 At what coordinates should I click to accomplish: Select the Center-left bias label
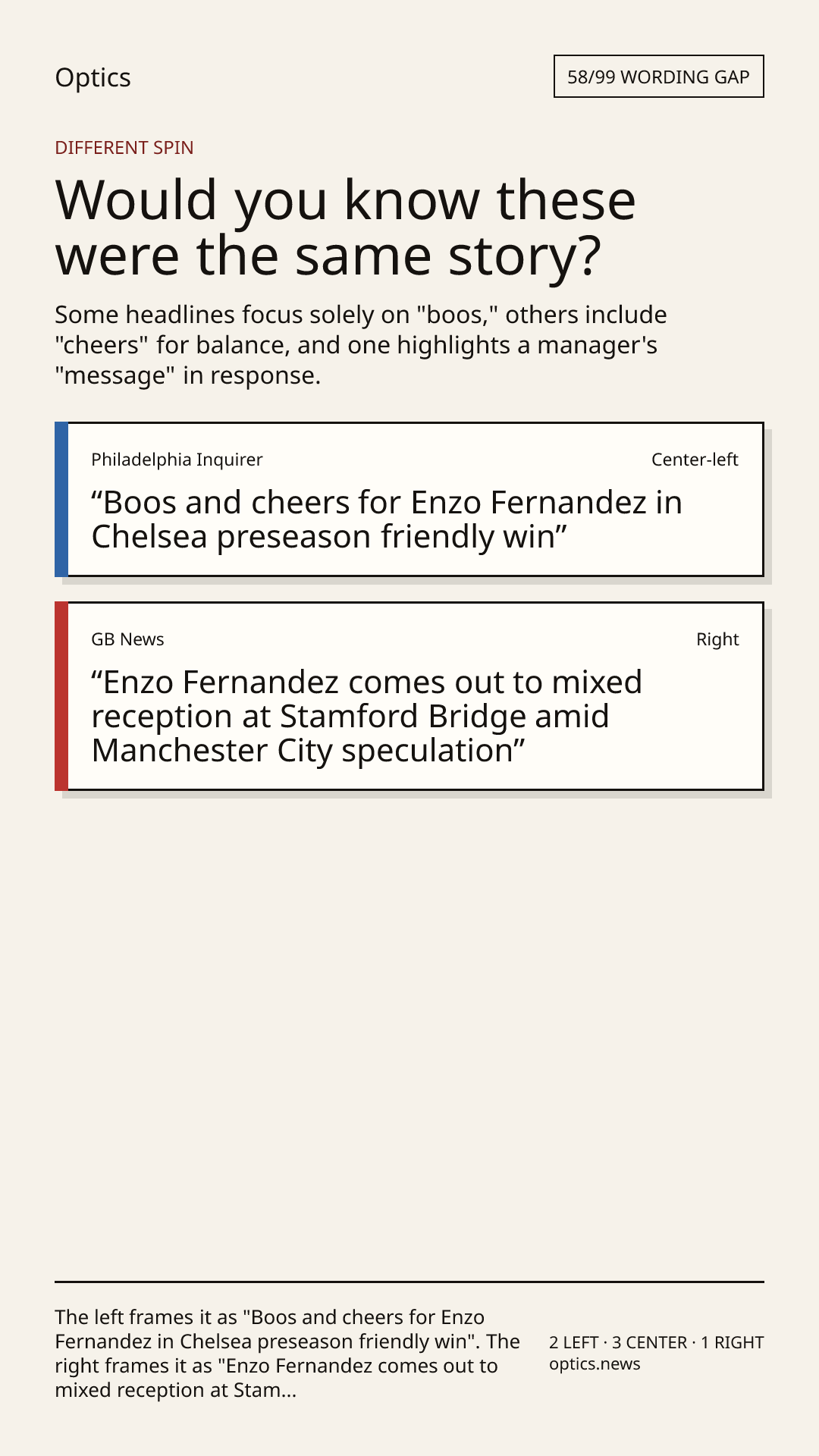pyautogui.click(x=695, y=460)
